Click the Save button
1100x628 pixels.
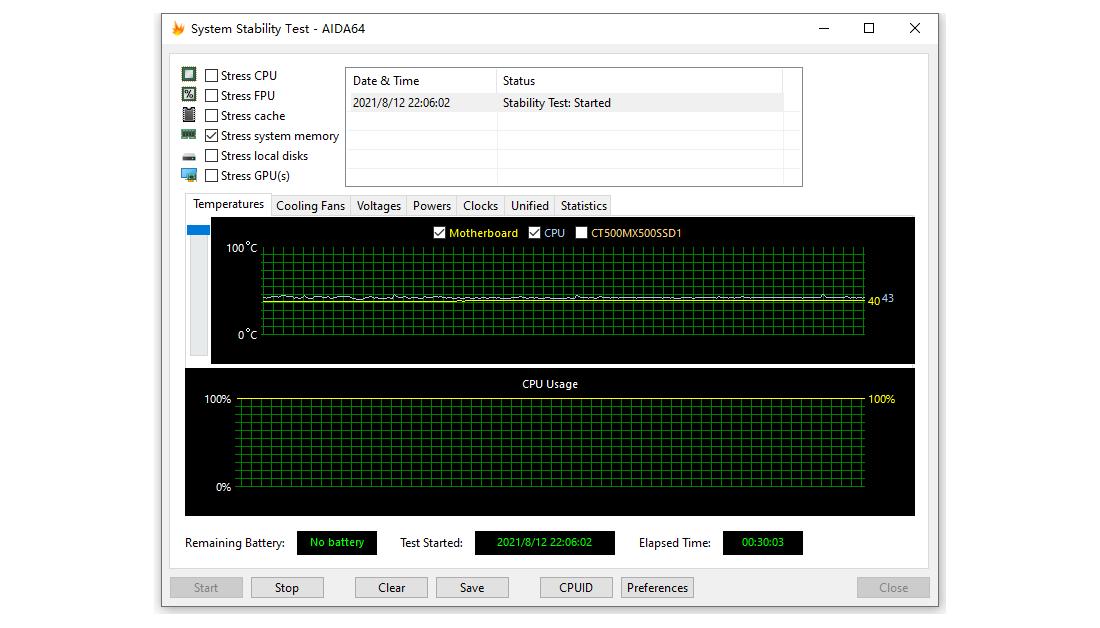(472, 587)
